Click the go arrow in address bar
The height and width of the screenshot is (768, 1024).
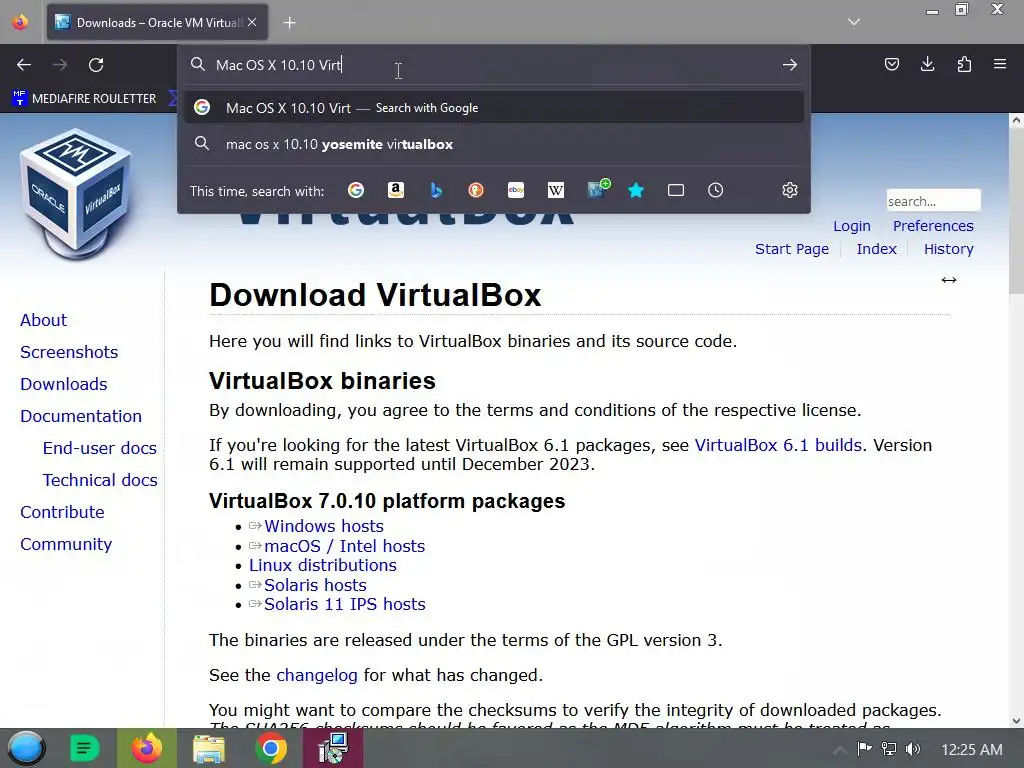(790, 65)
